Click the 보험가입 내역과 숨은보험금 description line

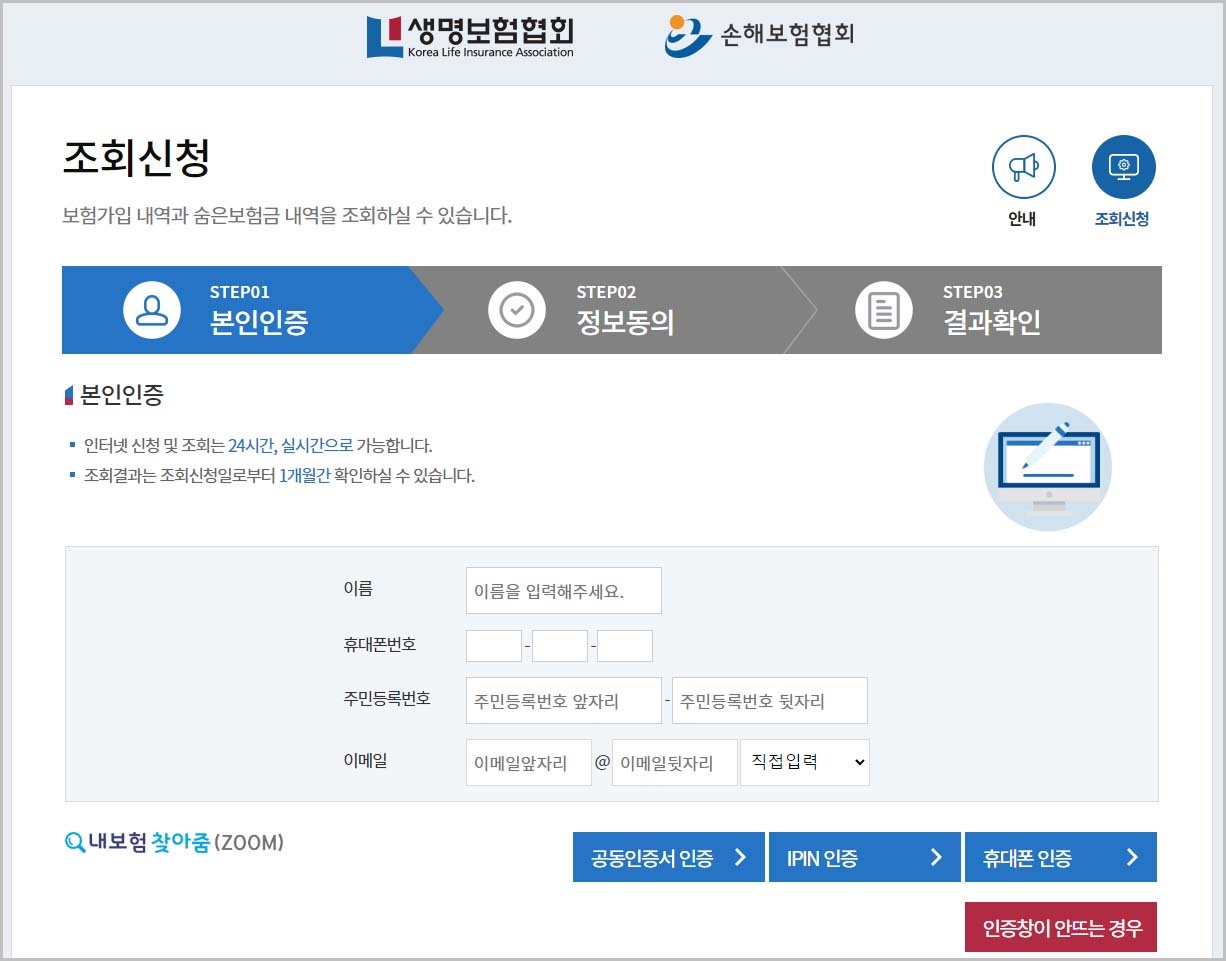tap(287, 215)
